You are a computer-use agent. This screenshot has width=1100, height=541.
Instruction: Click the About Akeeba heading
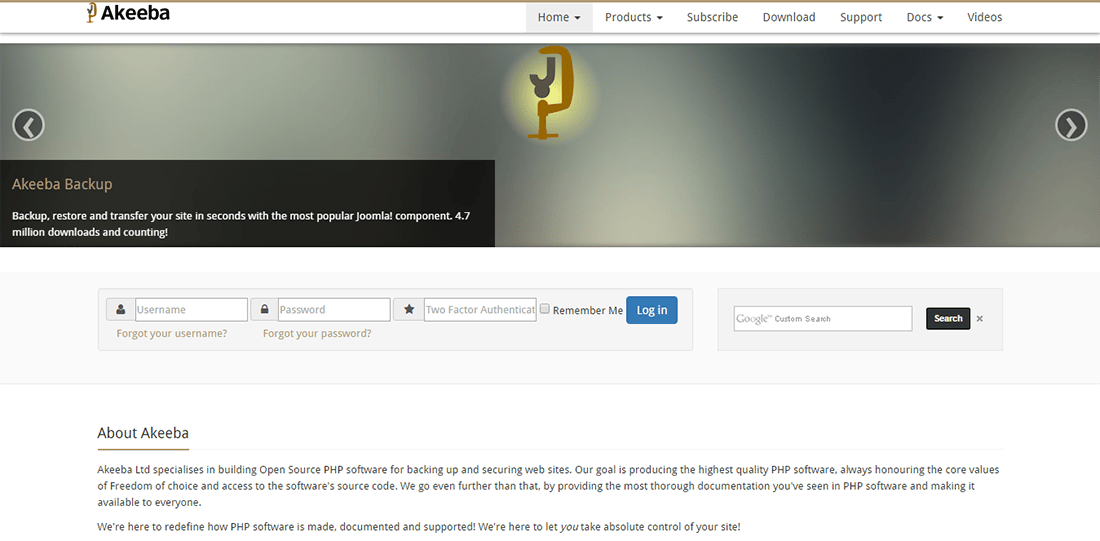[x=143, y=433]
